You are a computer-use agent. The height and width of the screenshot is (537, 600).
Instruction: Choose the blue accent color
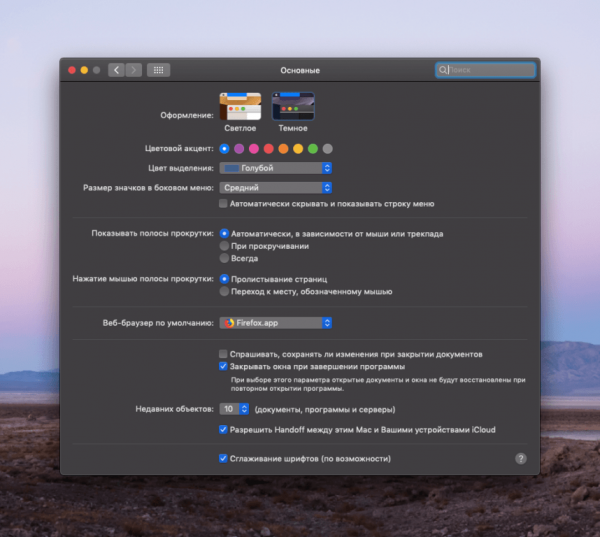pyautogui.click(x=225, y=149)
